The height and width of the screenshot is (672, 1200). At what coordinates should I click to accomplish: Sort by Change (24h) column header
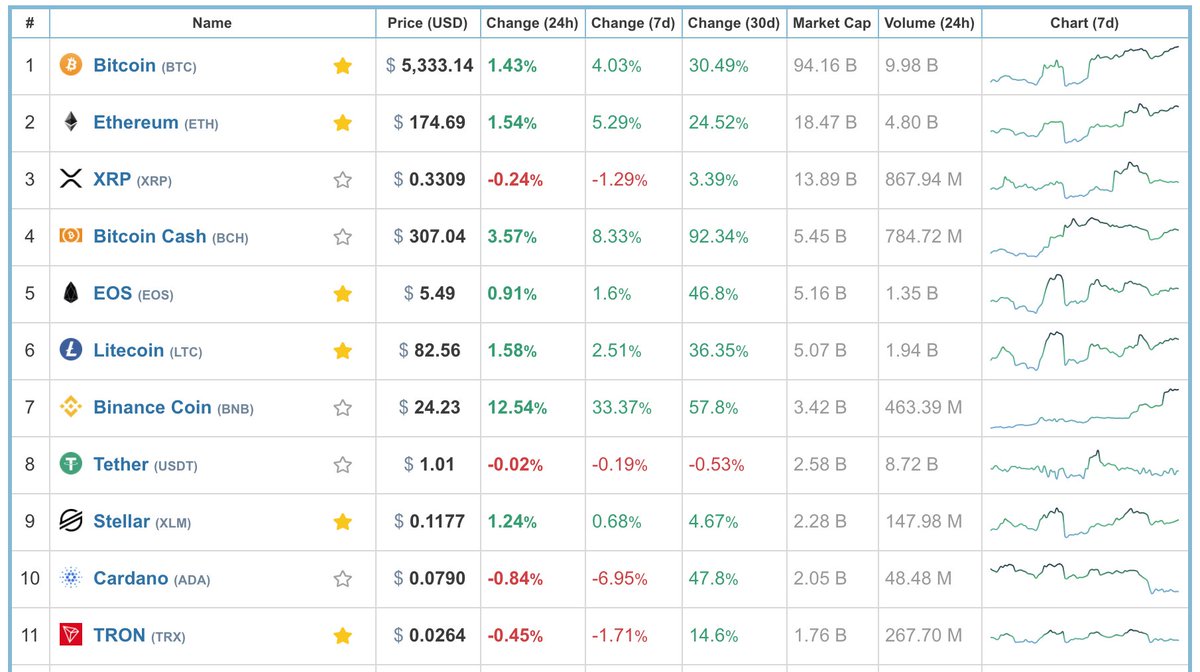[x=531, y=23]
